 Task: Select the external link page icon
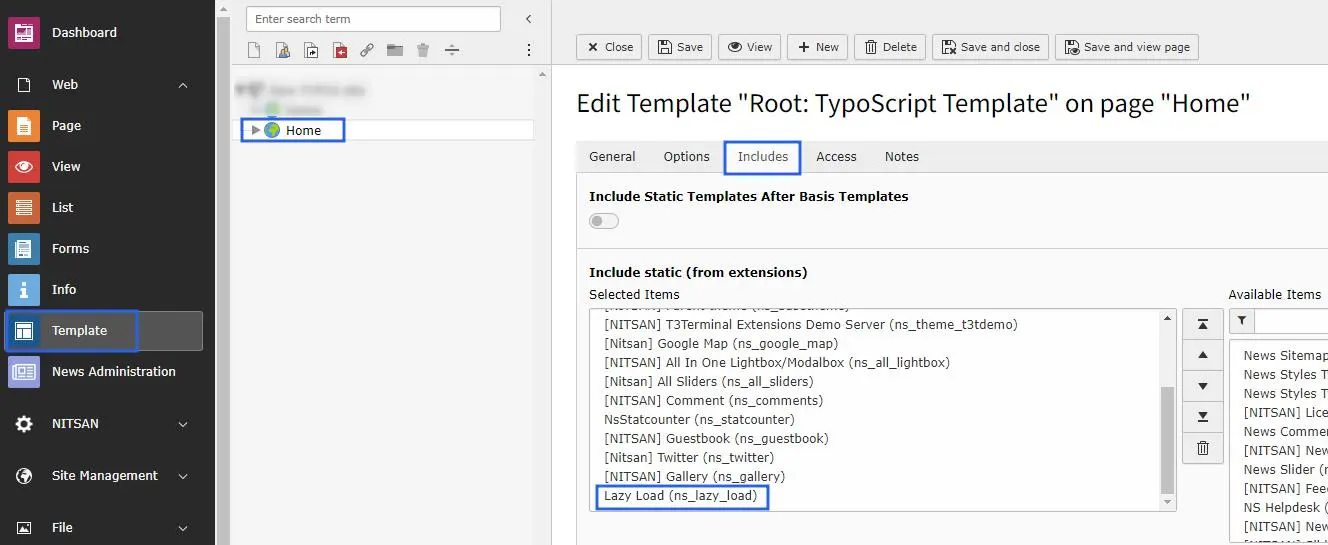(367, 50)
